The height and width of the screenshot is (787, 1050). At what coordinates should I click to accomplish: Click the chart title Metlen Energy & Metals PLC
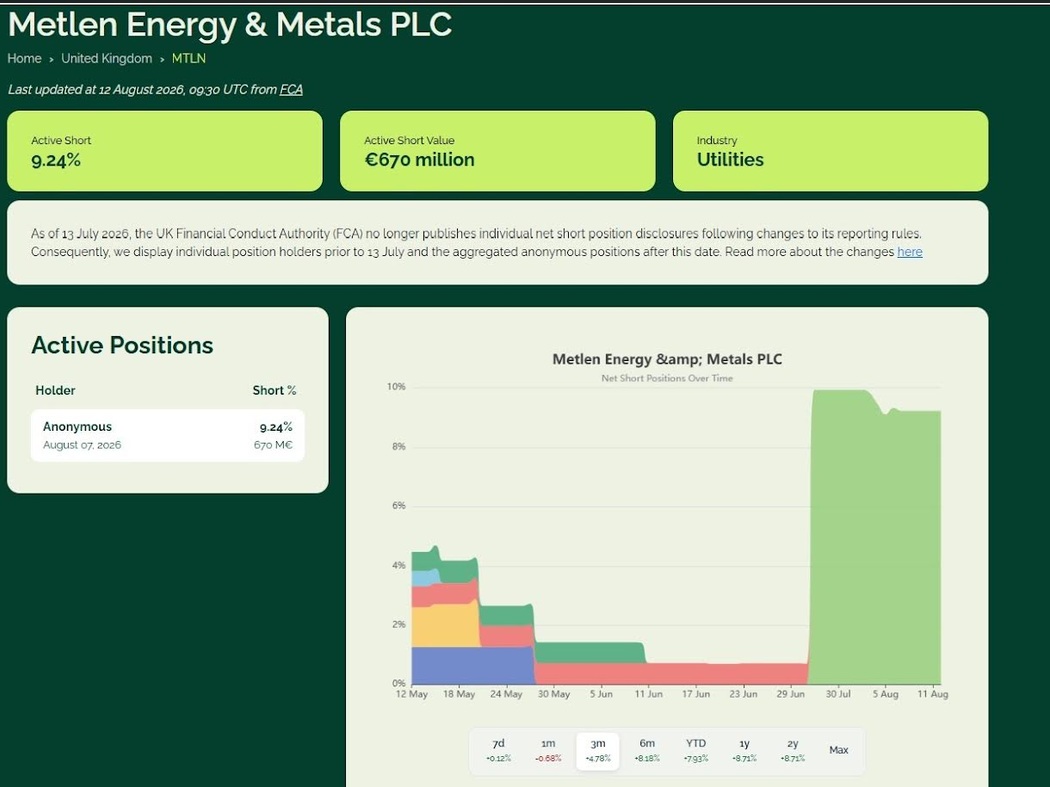point(667,359)
